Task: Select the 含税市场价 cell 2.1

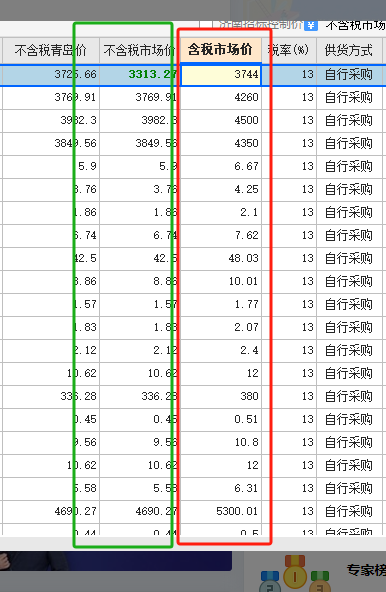Action: click(221, 213)
